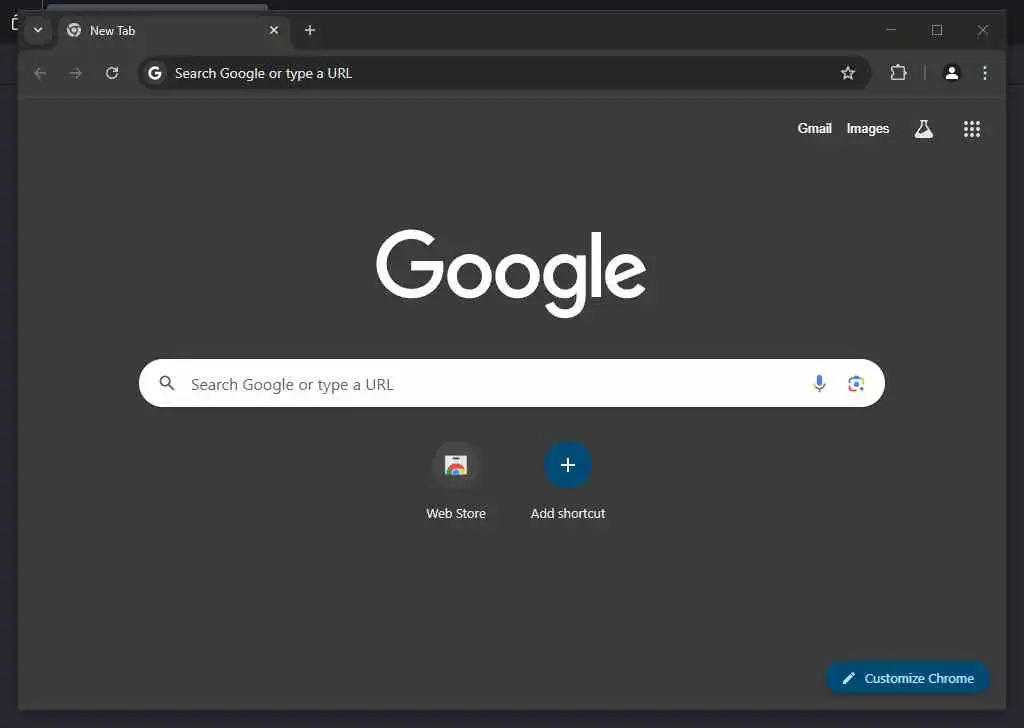Open the tab search dropdown arrow
This screenshot has height=728, width=1024.
[38, 30]
